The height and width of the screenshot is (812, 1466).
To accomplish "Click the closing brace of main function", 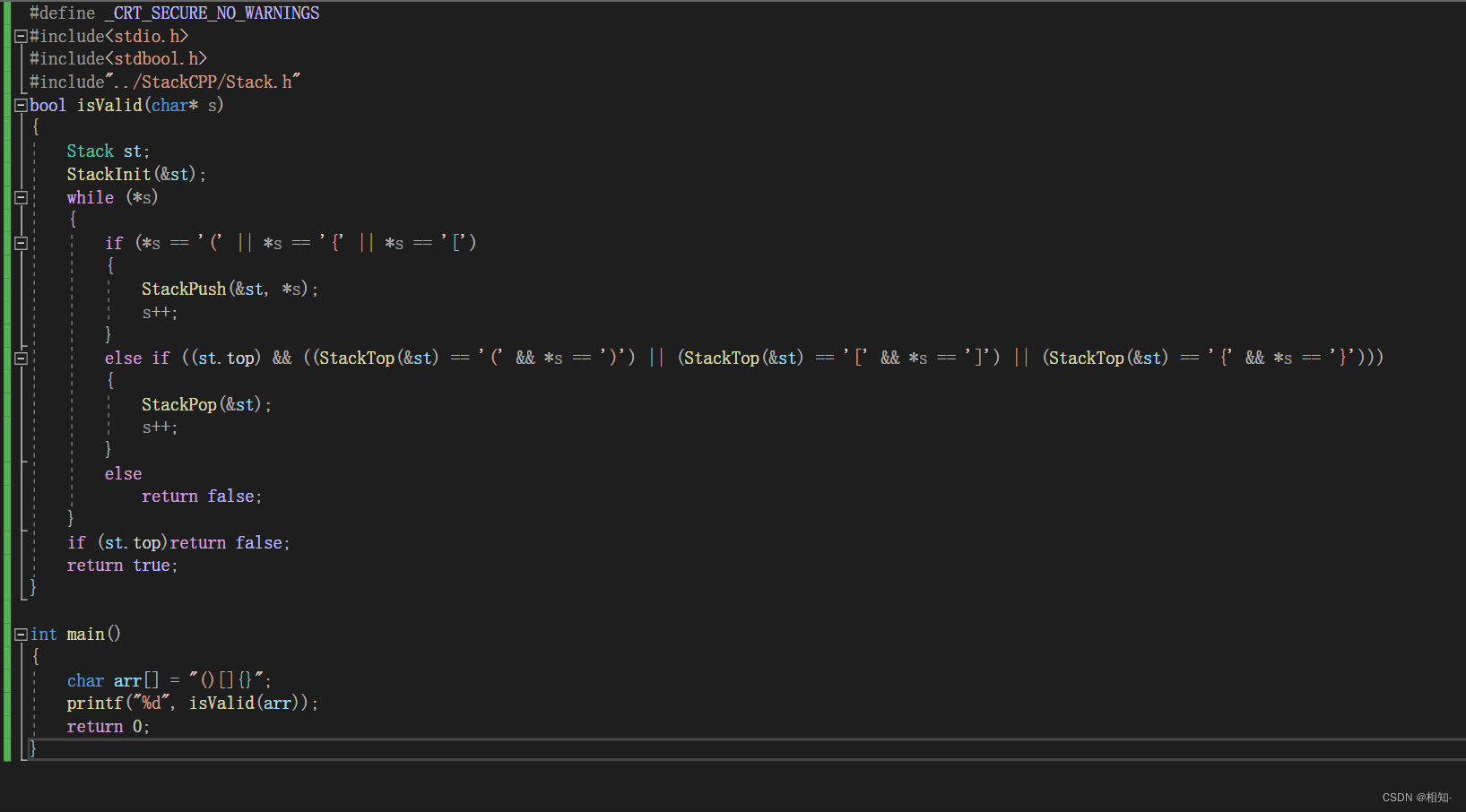I will click(x=33, y=748).
